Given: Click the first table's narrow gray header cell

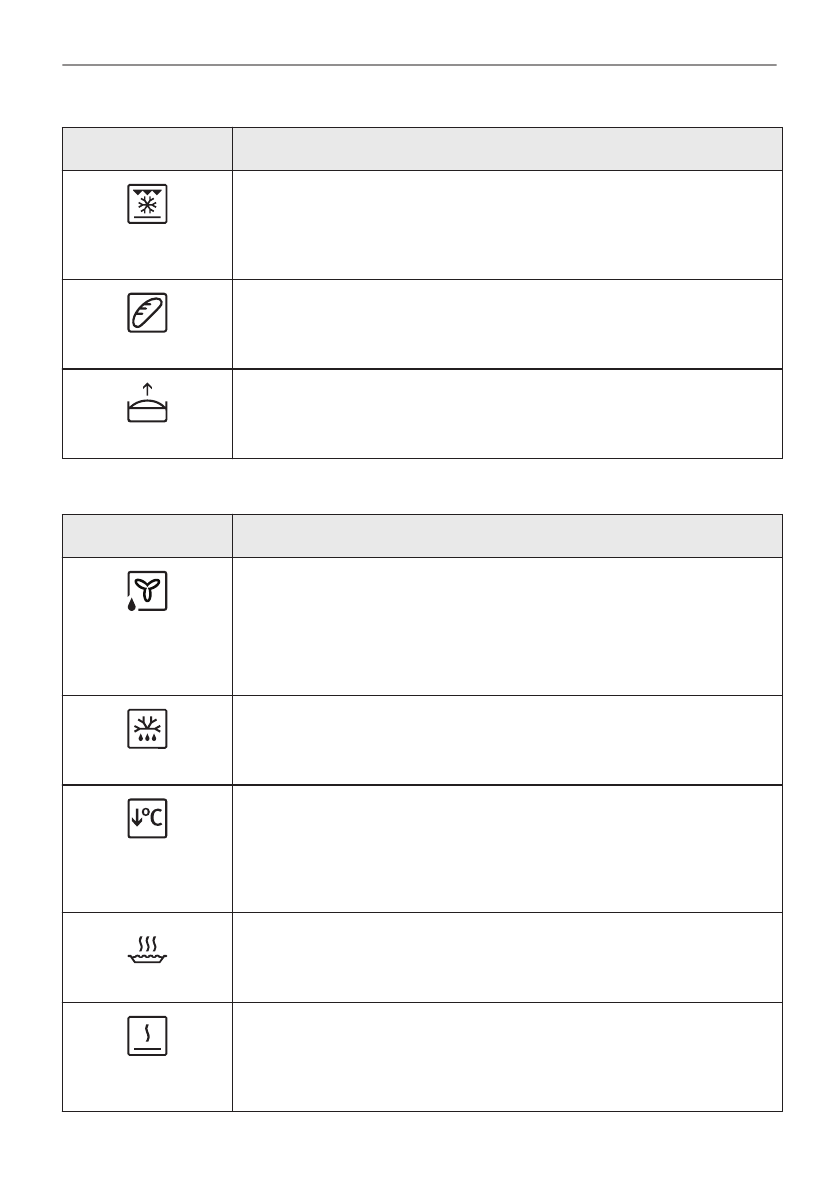Looking at the screenshot, I should pos(147,149).
